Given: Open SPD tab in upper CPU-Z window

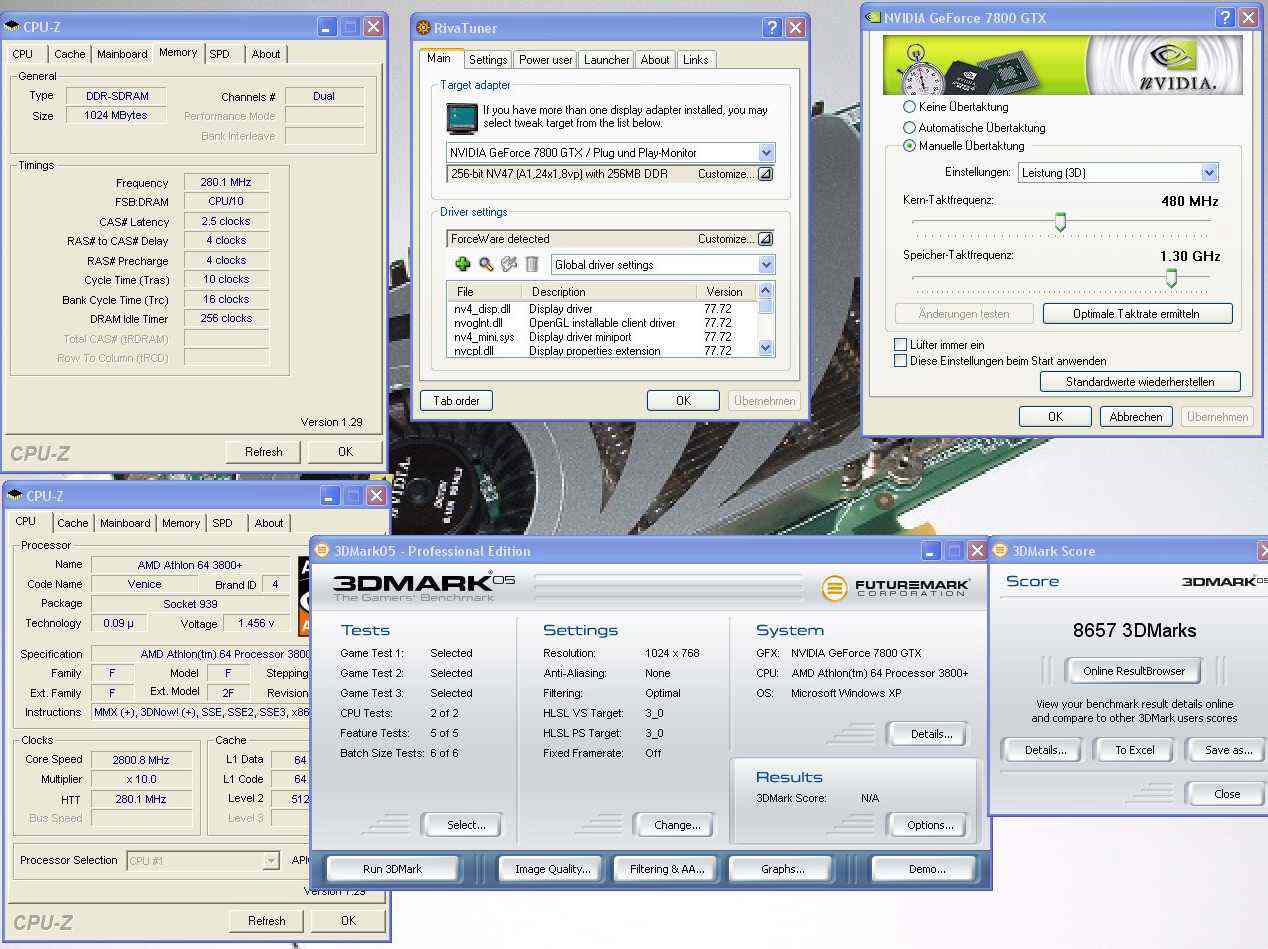Looking at the screenshot, I should pos(220,54).
